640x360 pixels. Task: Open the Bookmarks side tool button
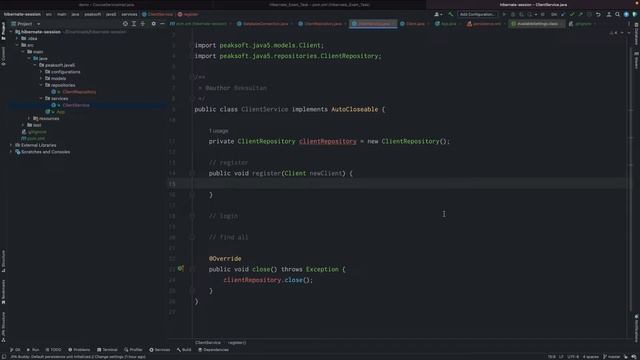point(3,291)
